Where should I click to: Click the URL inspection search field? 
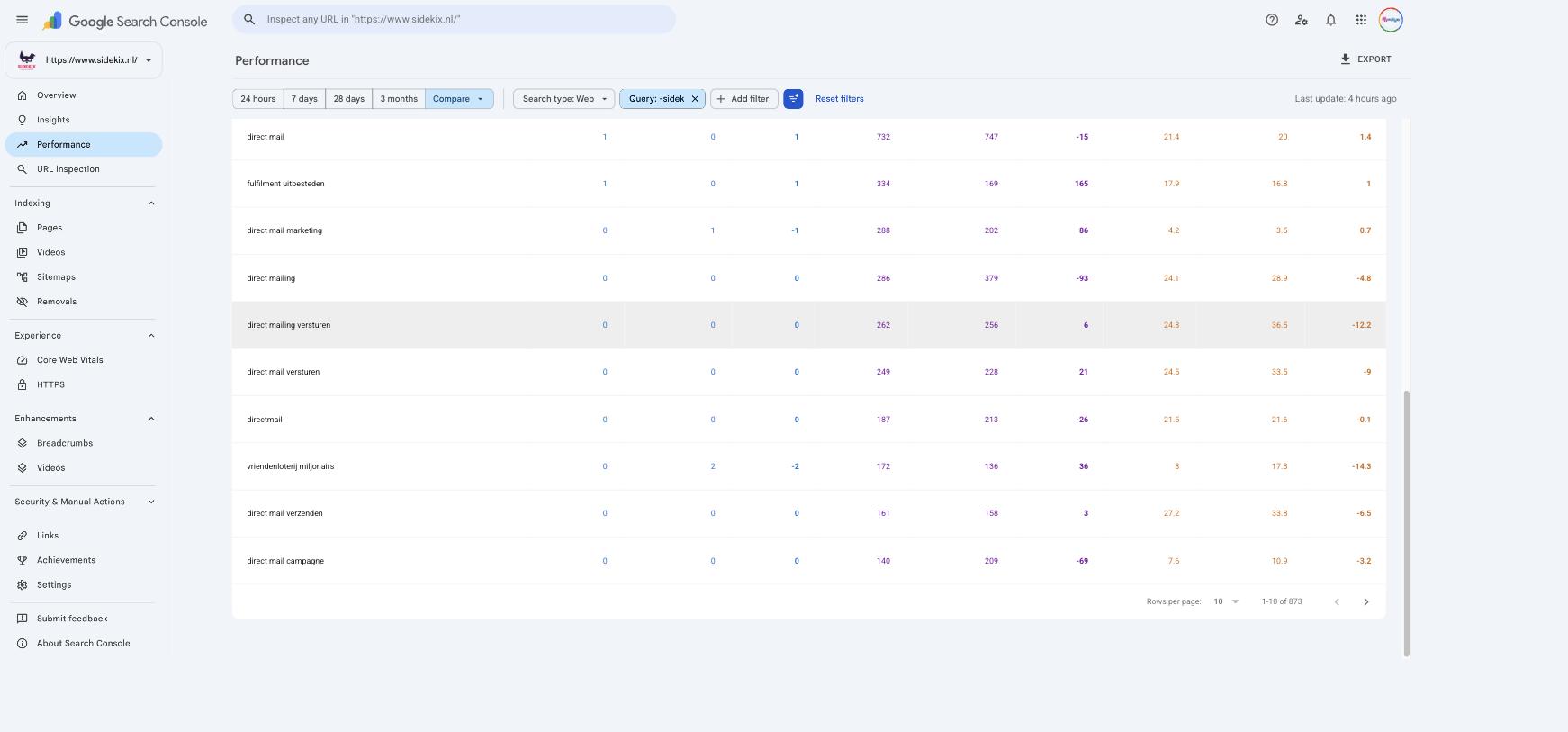coord(454,19)
